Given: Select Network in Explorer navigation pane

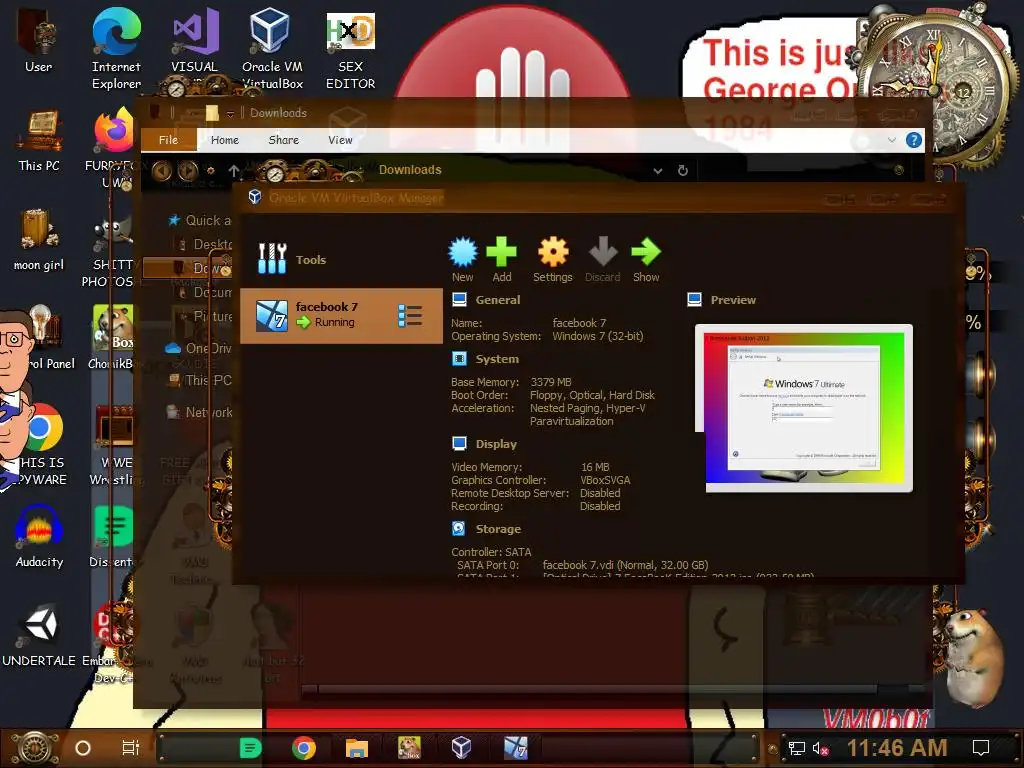Looking at the screenshot, I should point(200,412).
